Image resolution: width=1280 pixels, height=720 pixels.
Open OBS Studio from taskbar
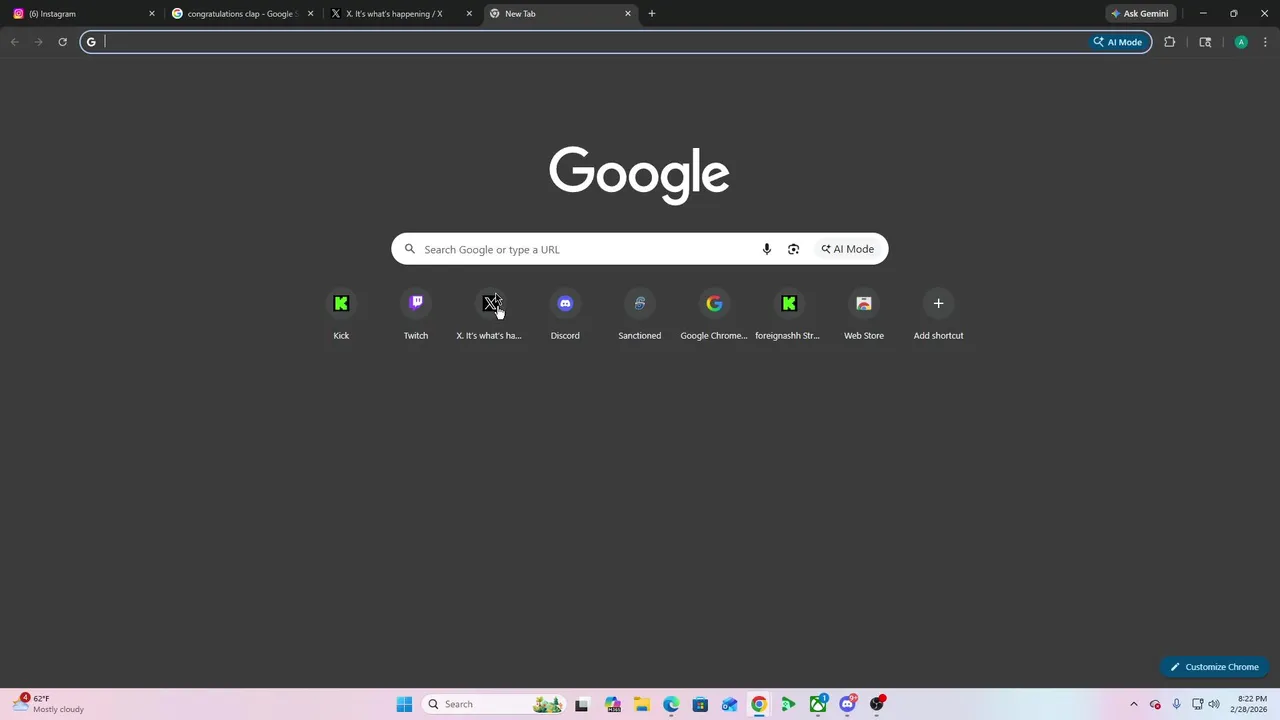coord(877,704)
